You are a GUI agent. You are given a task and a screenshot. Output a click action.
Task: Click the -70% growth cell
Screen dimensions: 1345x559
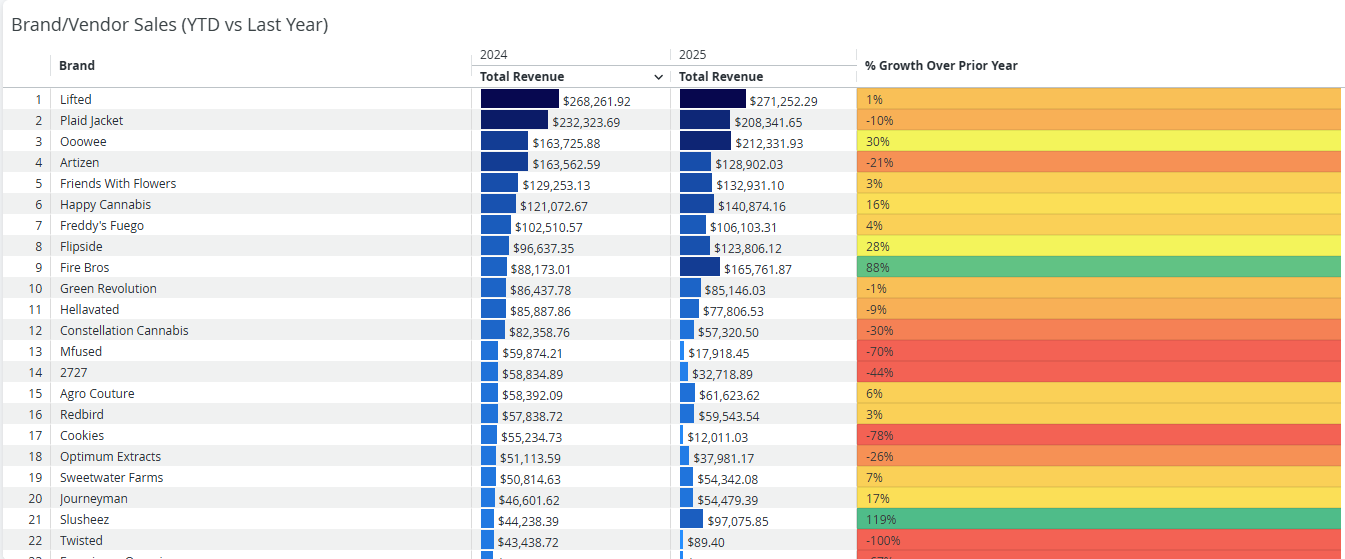(x=1100, y=351)
